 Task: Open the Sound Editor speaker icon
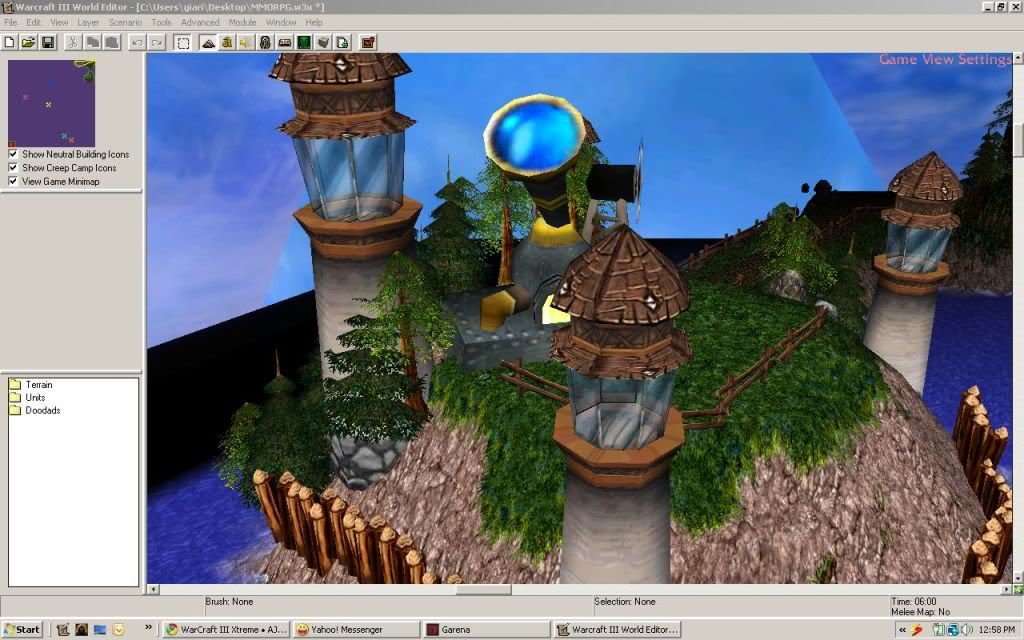246,42
